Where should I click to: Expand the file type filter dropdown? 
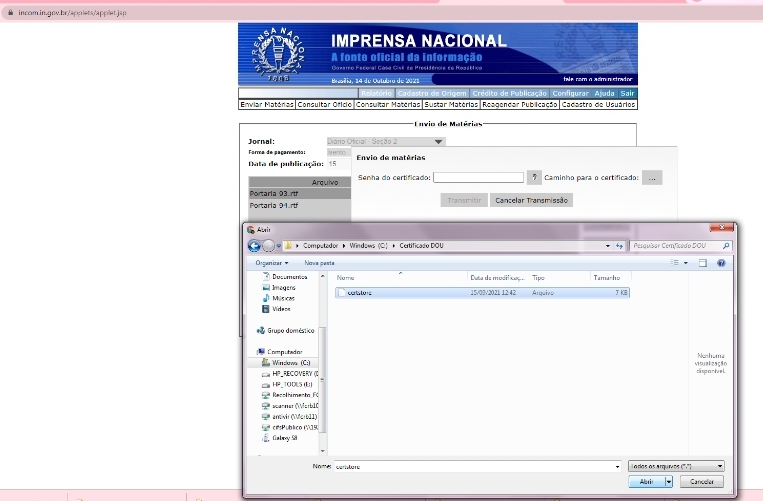[676, 466]
